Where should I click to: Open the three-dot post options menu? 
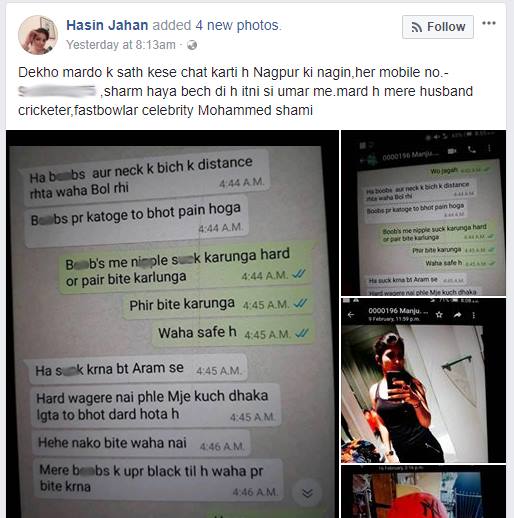(x=489, y=23)
